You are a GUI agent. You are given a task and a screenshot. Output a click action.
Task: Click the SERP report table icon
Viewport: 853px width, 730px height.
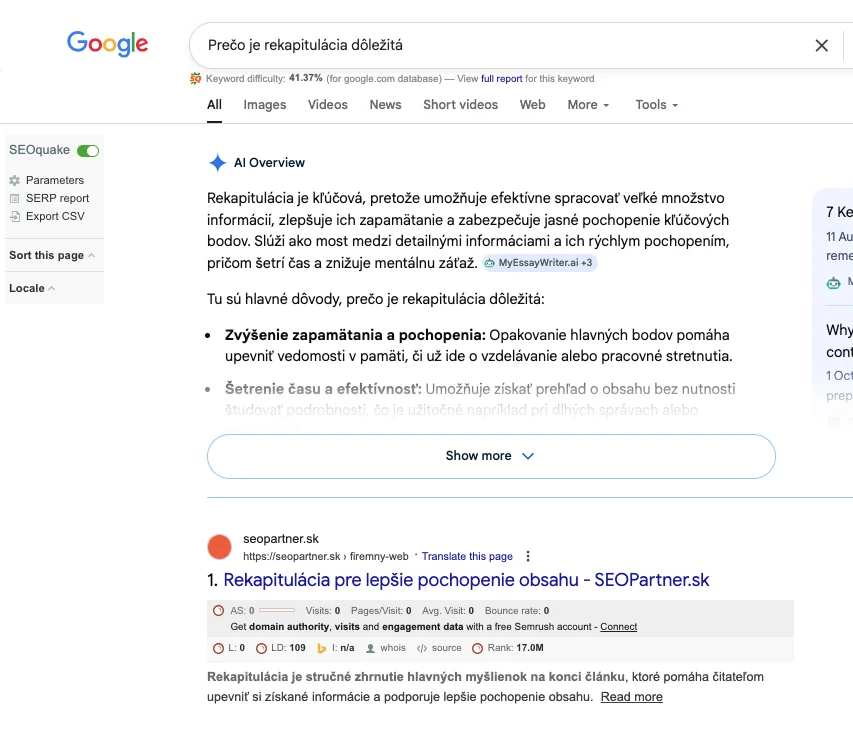click(x=15, y=198)
